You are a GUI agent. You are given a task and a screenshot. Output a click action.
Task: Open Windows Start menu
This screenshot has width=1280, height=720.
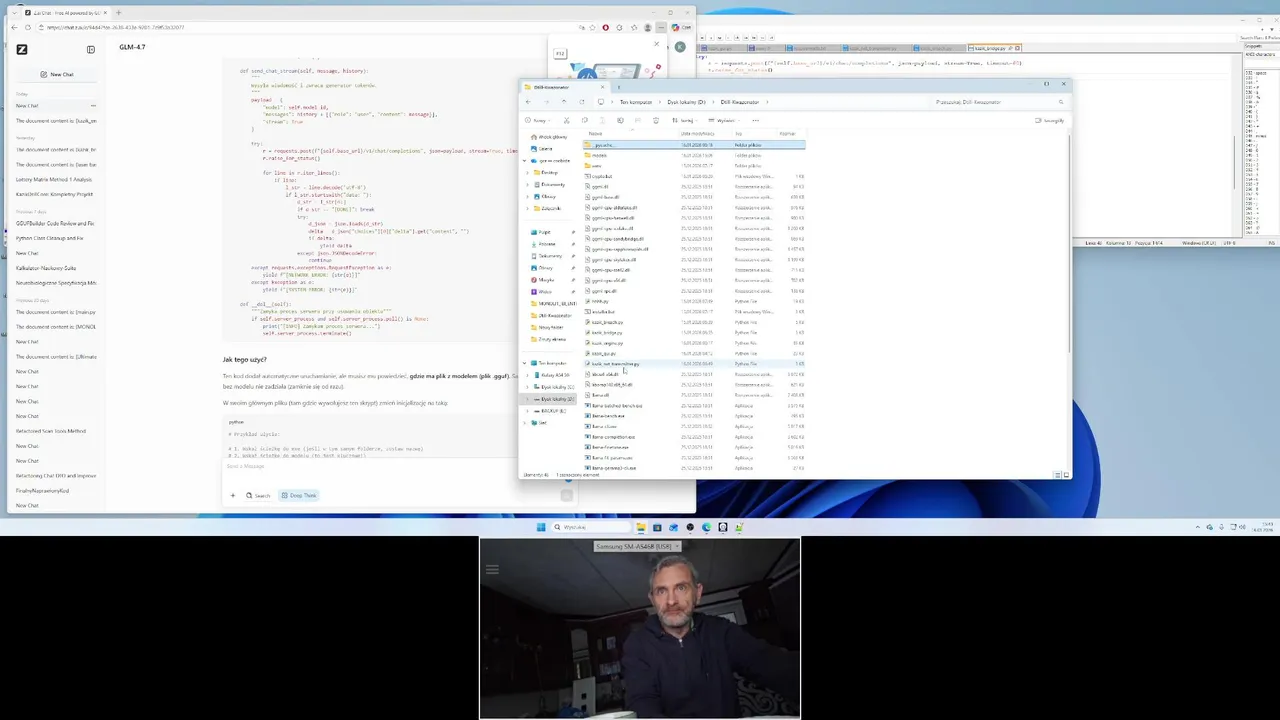click(x=541, y=527)
